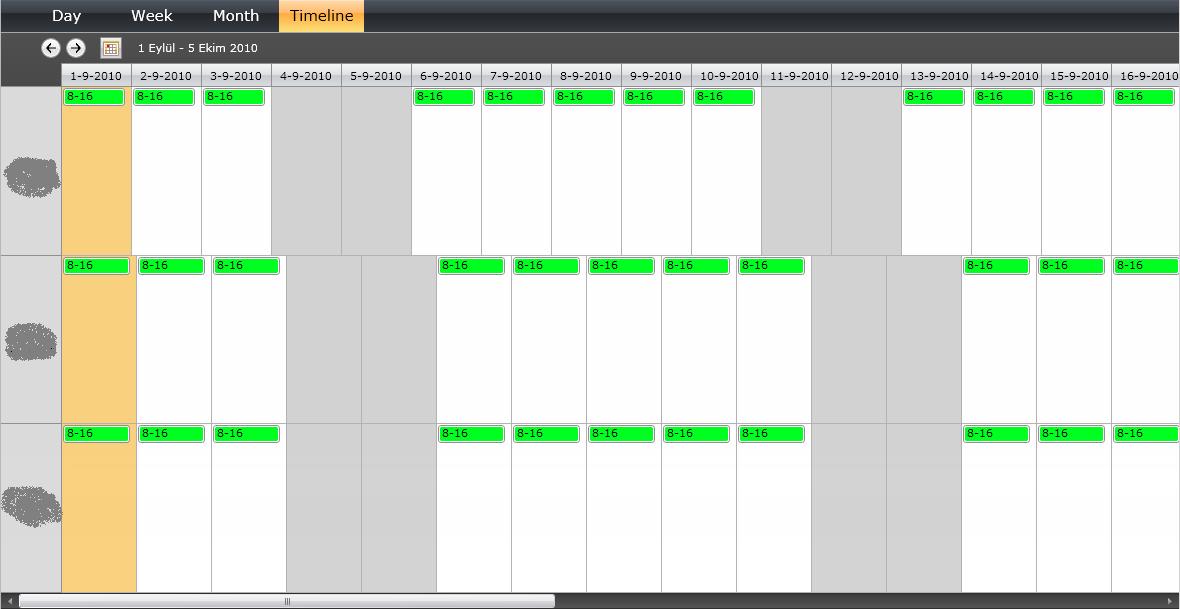Open first row's 8-16 appointment on 15-9-2010
Viewport: 1180px width, 609px height.
(1074, 97)
